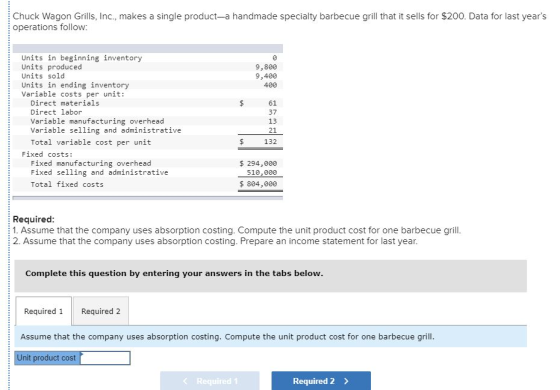This screenshot has height=390, width=560.
Task: Click the Variable selling and administrative row
Action: (148, 130)
